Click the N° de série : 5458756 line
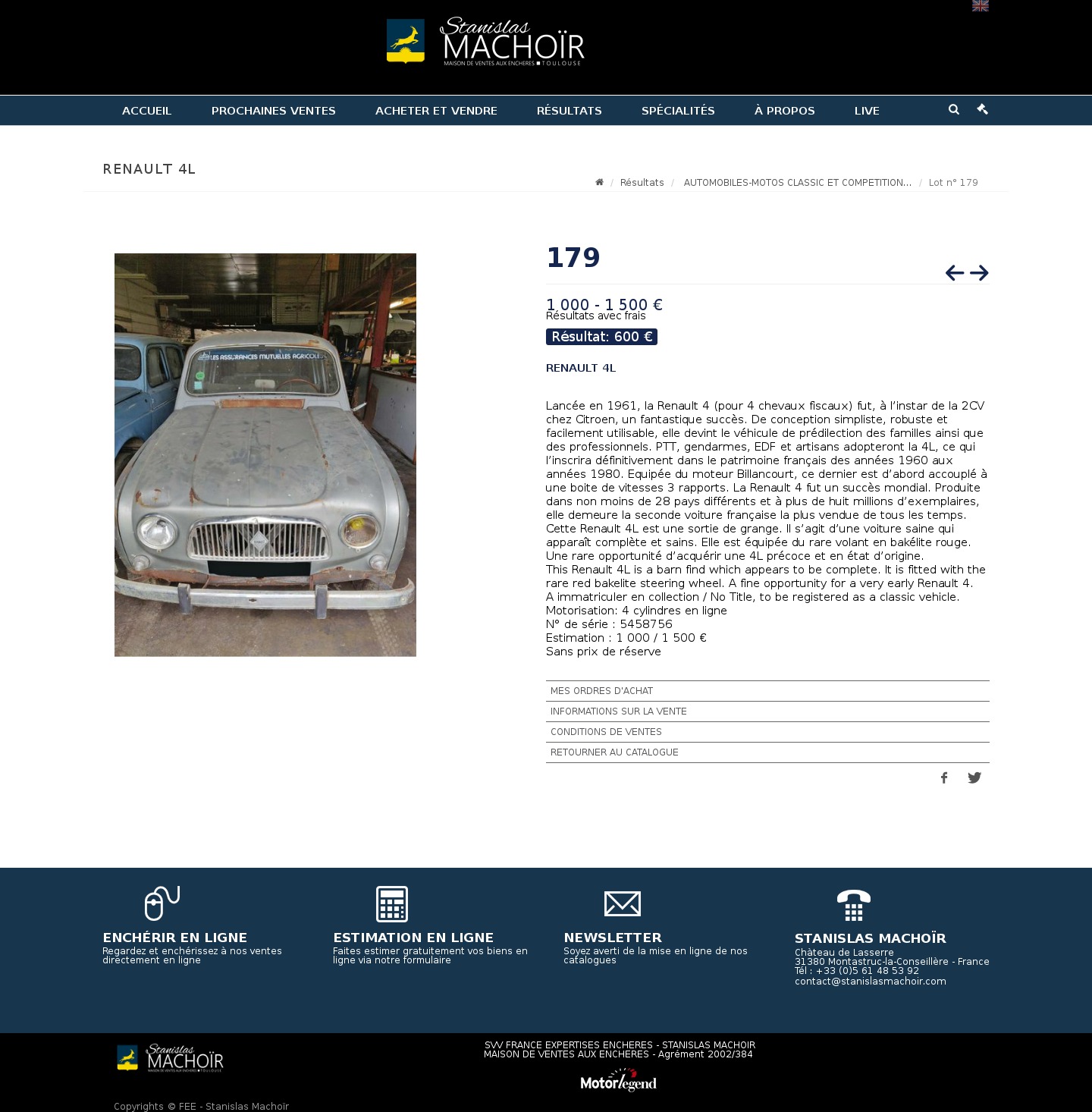 (x=609, y=624)
